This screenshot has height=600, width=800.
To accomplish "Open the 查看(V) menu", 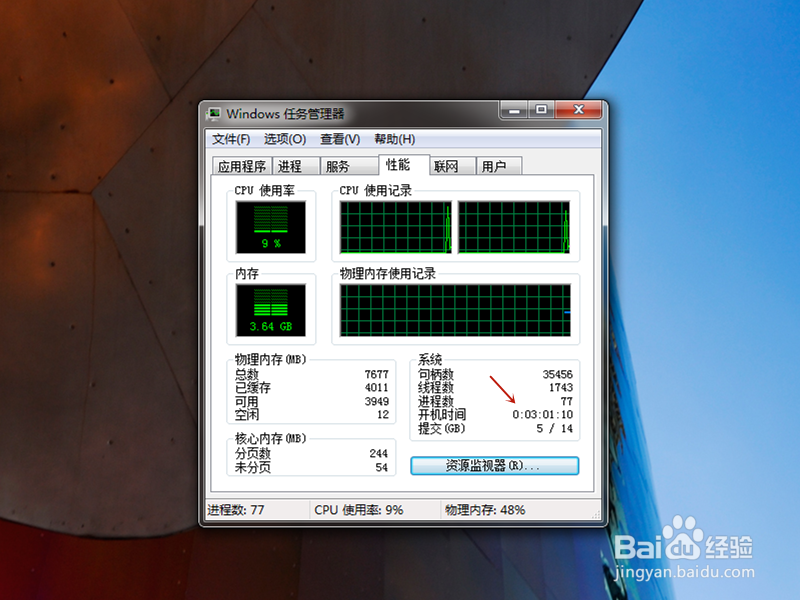I will pos(340,139).
